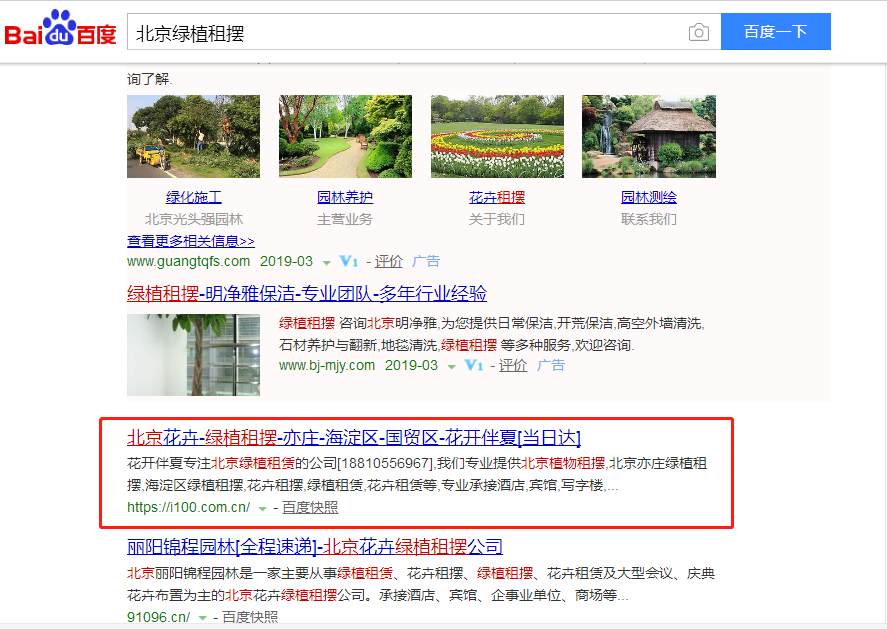Open the 园林养护 link
Screen dimensions: 887x629
345,198
